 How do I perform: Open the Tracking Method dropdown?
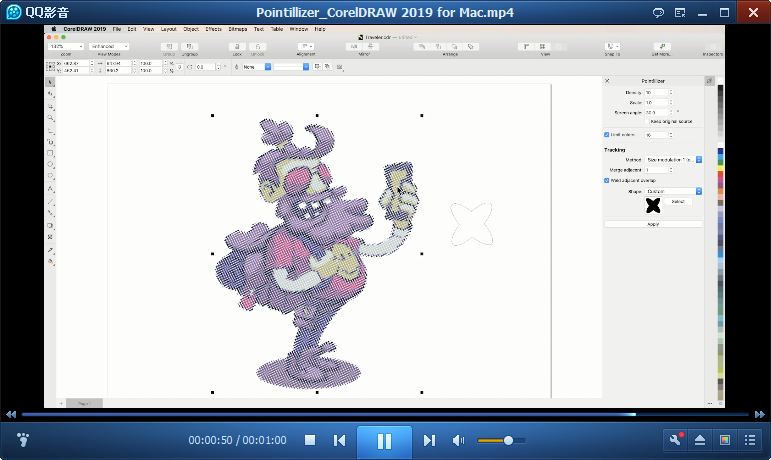point(673,160)
